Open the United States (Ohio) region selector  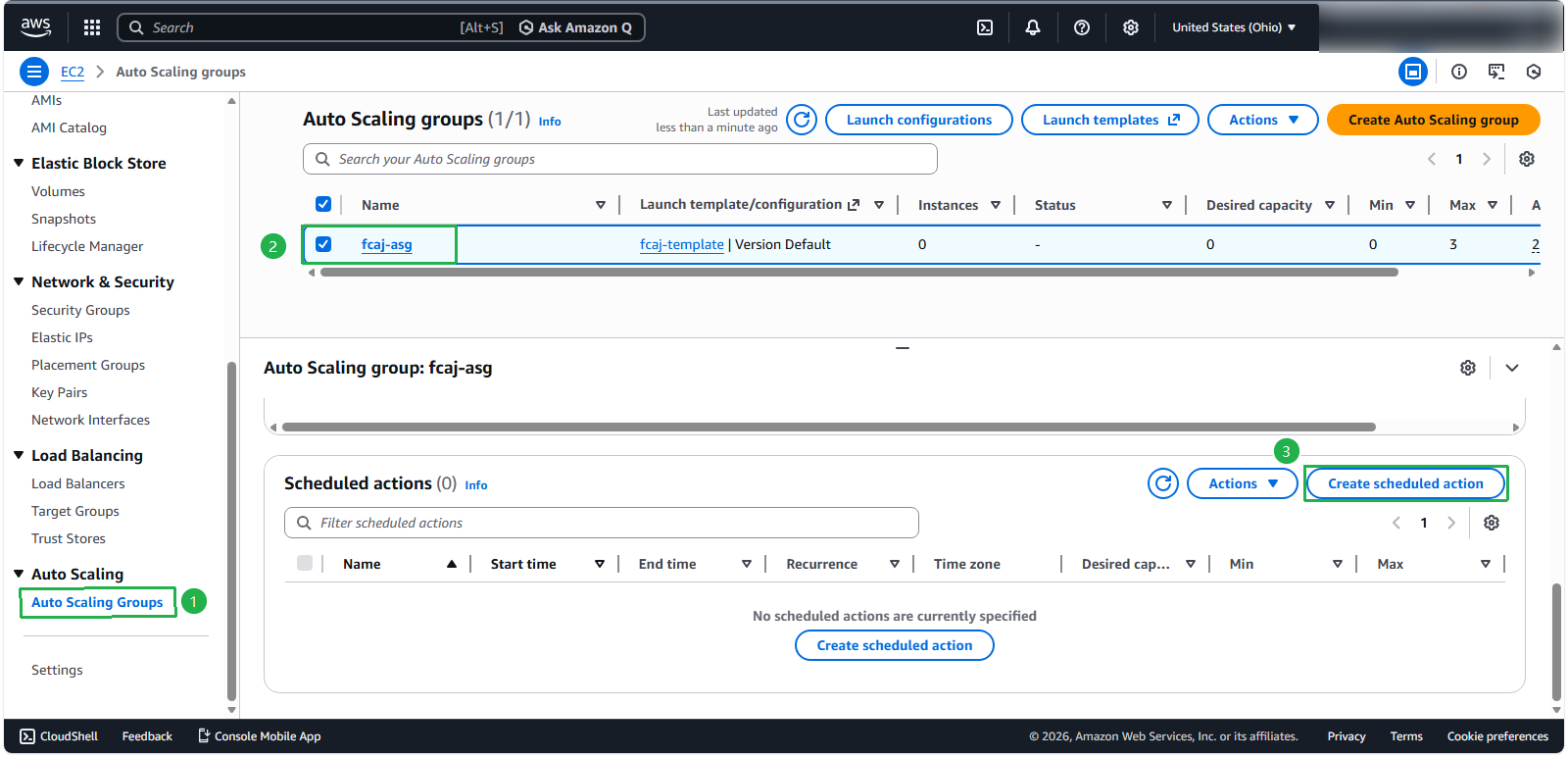coord(1234,27)
